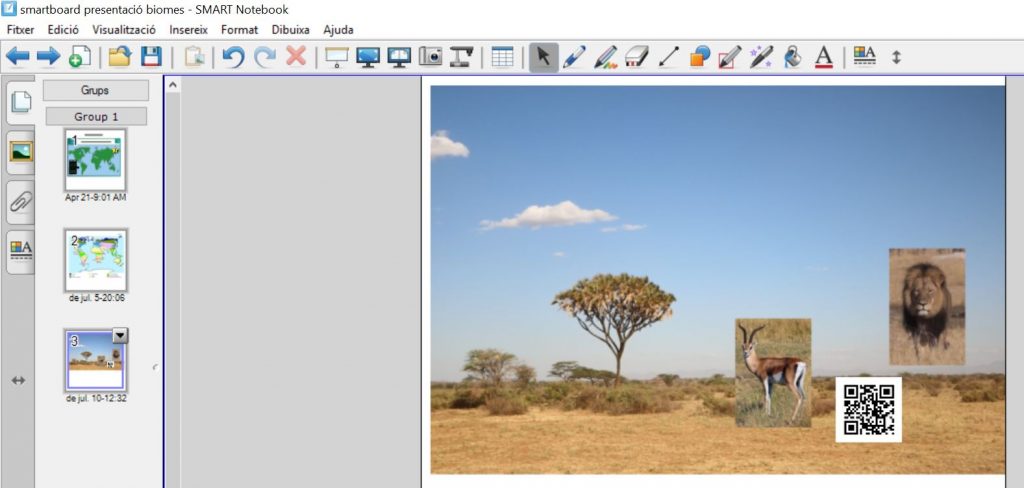Open the Visualització menu
This screenshot has width=1024, height=488.
125,30
